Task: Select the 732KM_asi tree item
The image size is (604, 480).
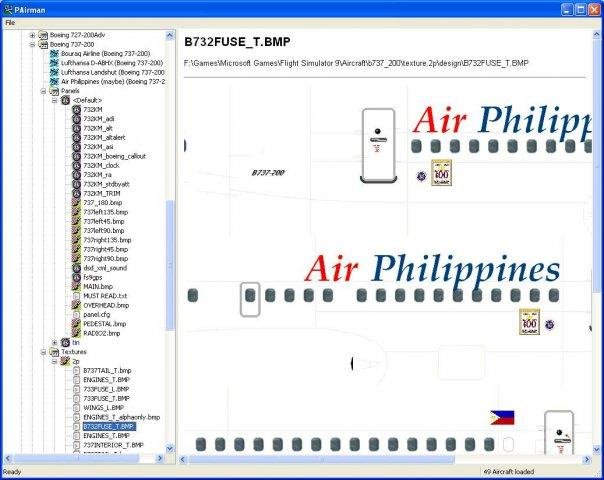Action: pyautogui.click(x=98, y=147)
